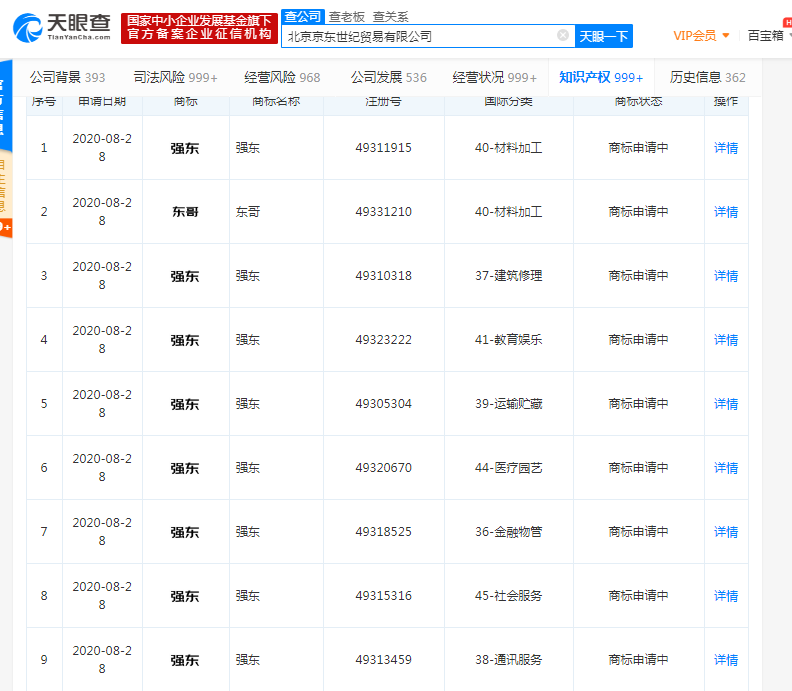The height and width of the screenshot is (691, 792).
Task: Click the TianYanCha logo
Action: point(61,28)
